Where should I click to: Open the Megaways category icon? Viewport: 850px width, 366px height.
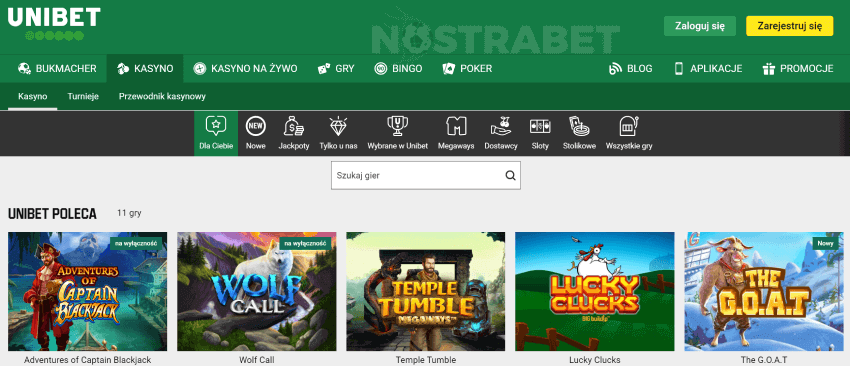[456, 126]
